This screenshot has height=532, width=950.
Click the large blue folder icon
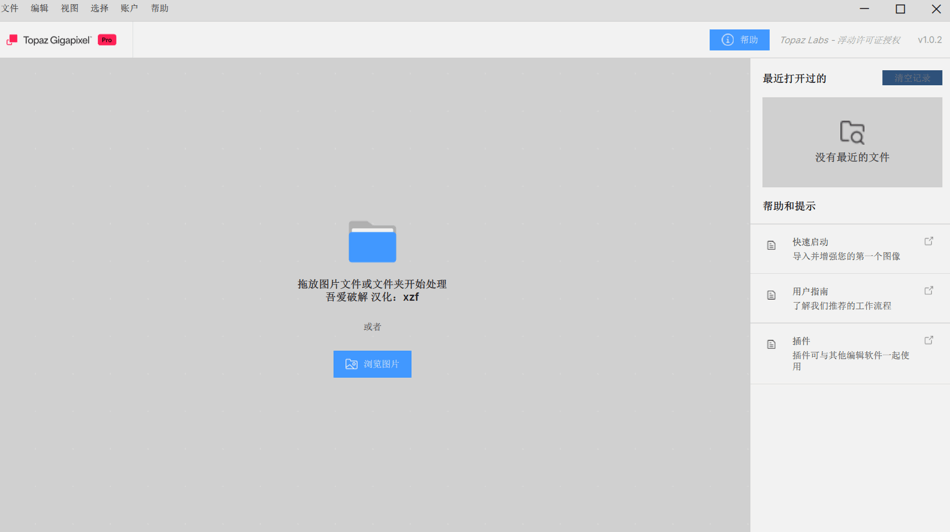(x=372, y=242)
